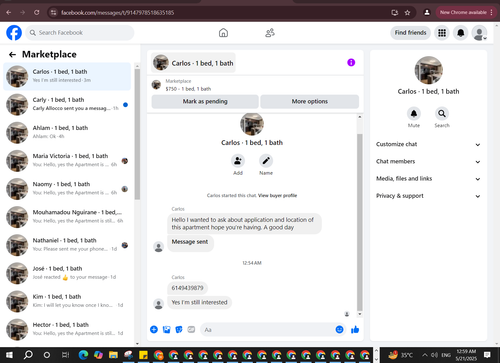
Task: Choose a sticker icon
Action: 179,330
